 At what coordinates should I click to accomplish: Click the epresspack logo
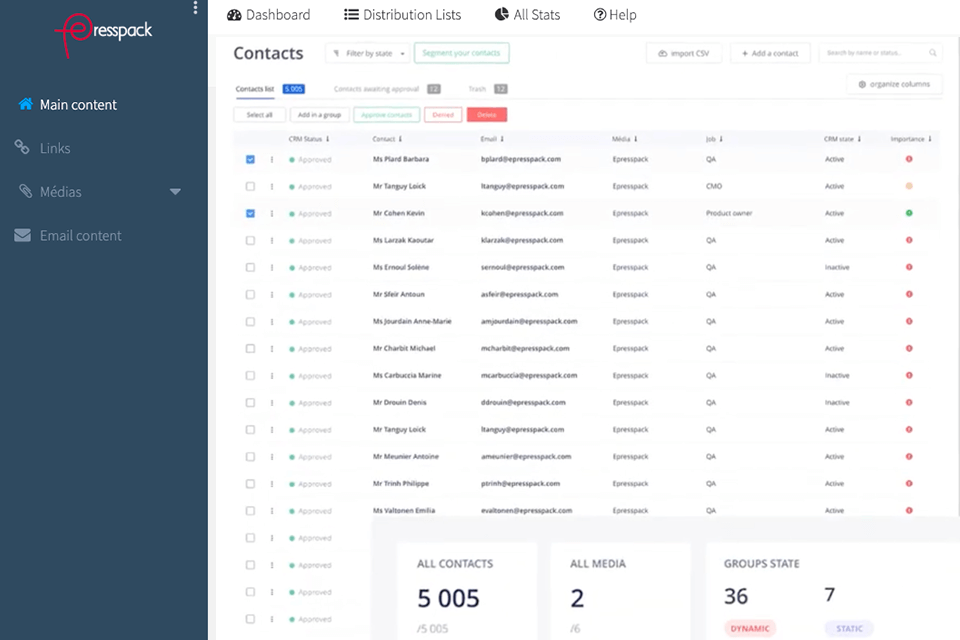pyautogui.click(x=103, y=34)
